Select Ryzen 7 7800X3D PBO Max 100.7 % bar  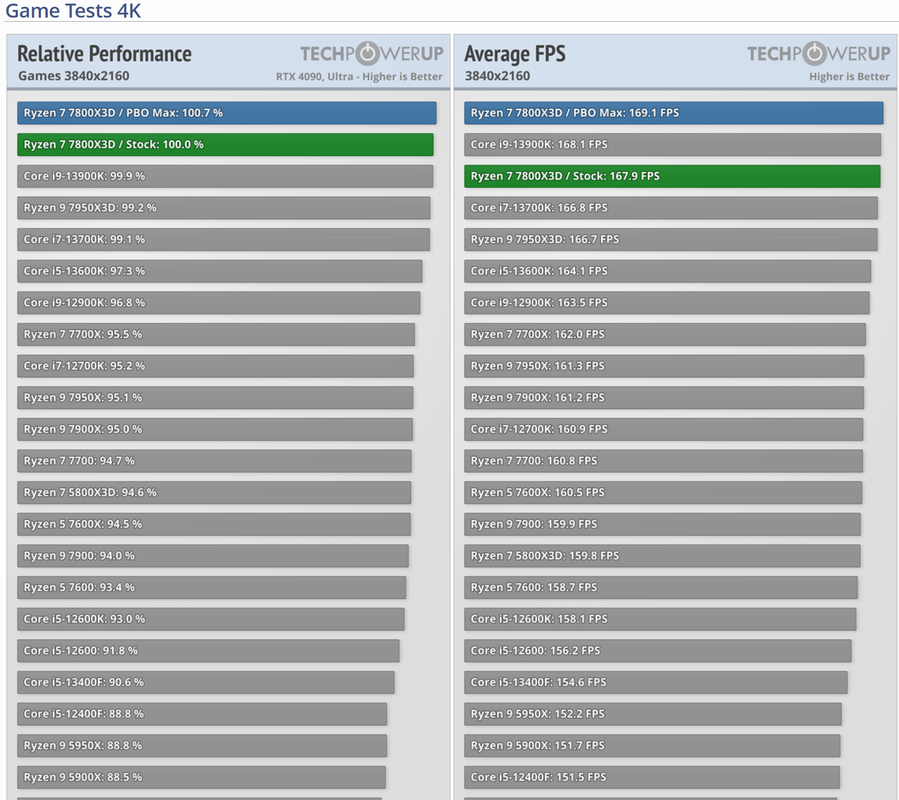226,113
